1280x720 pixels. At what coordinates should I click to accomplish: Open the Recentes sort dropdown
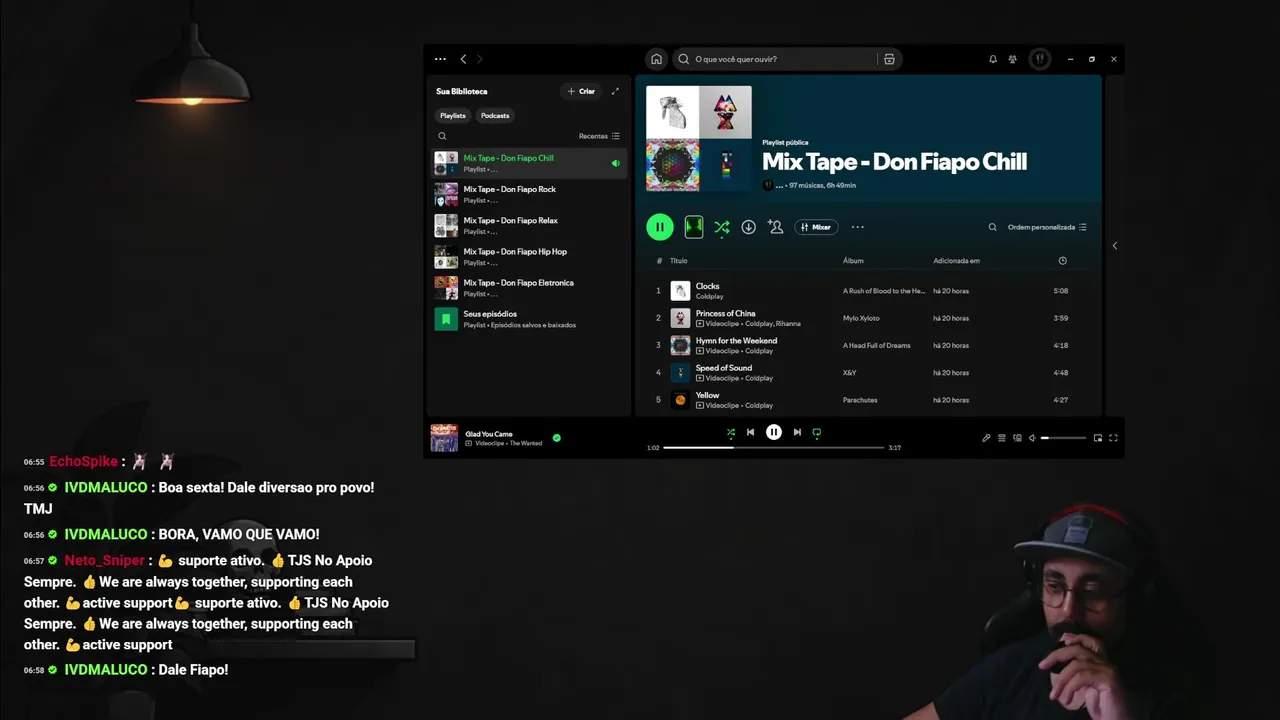point(599,136)
